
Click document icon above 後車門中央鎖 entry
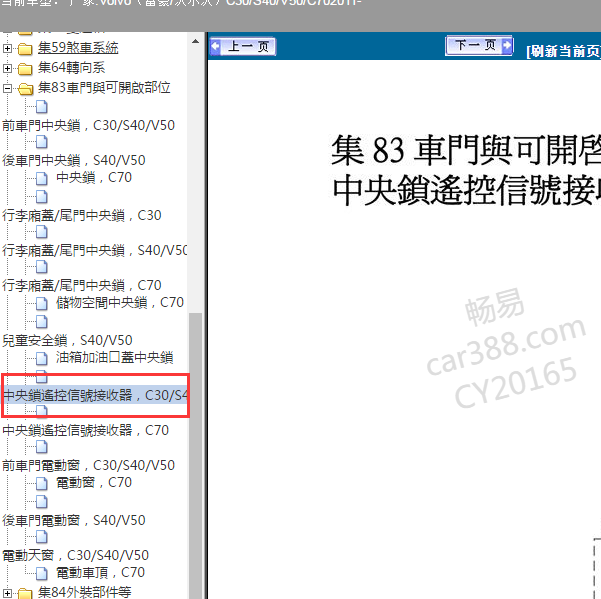tap(41, 142)
